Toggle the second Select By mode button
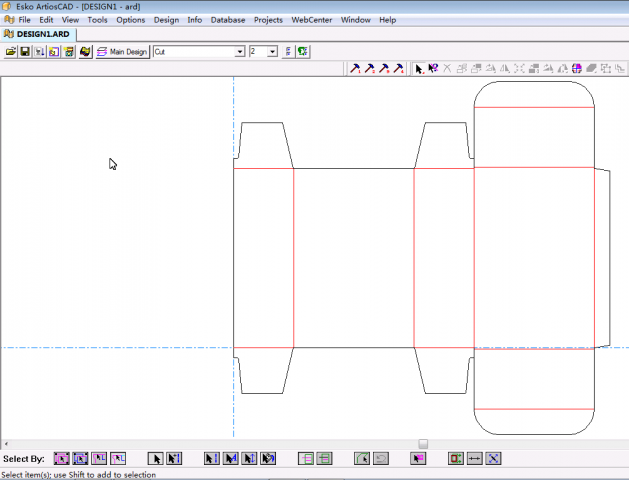The height and width of the screenshot is (480, 629). point(81,458)
